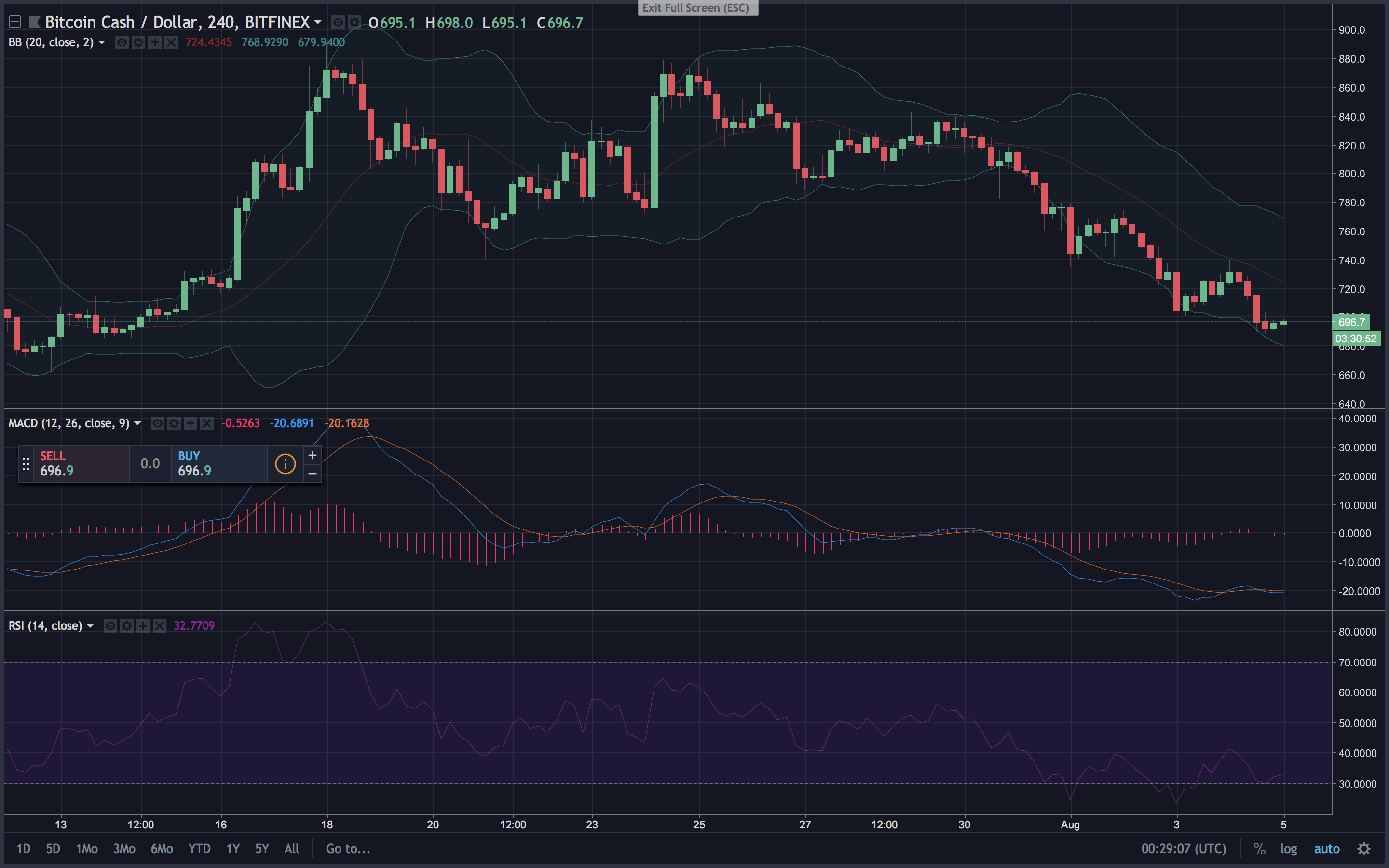1389x868 pixels.
Task: Click the MACD histogram value -0.5263
Action: (241, 424)
